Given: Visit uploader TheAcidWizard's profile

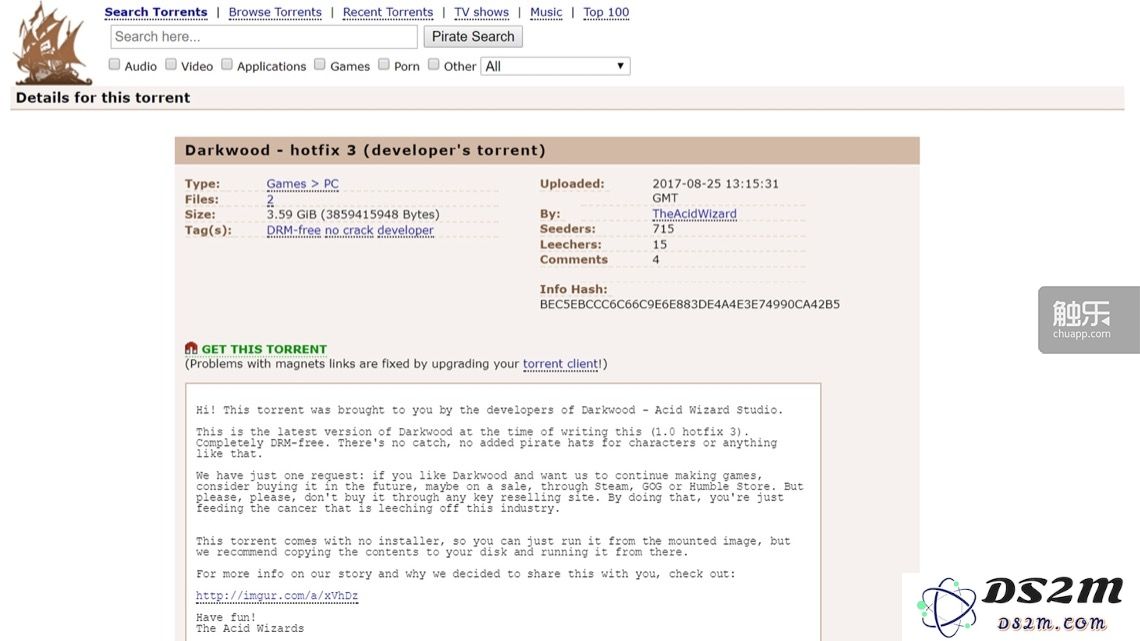Looking at the screenshot, I should pyautogui.click(x=694, y=214).
